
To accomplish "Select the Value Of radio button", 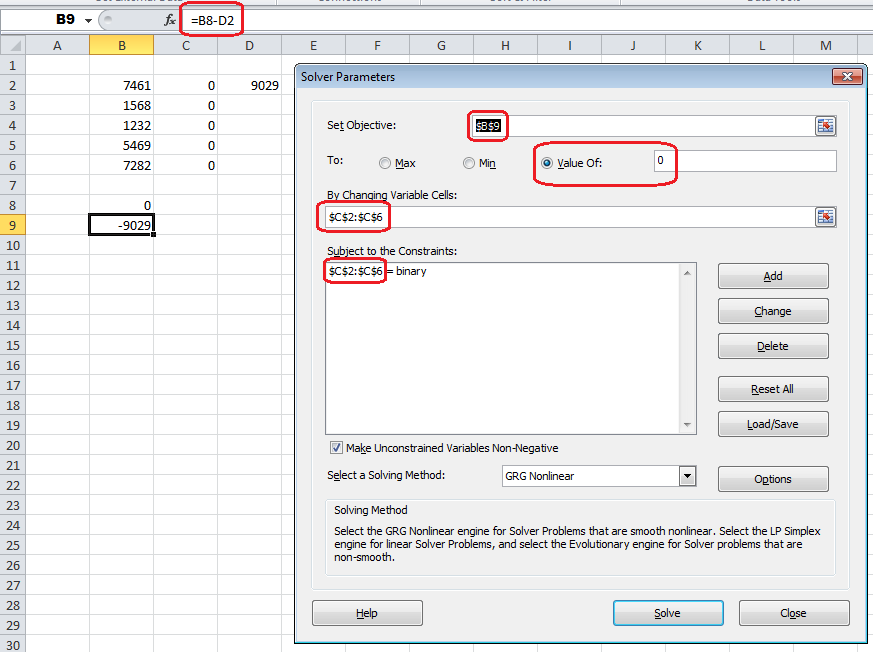I will (547, 163).
